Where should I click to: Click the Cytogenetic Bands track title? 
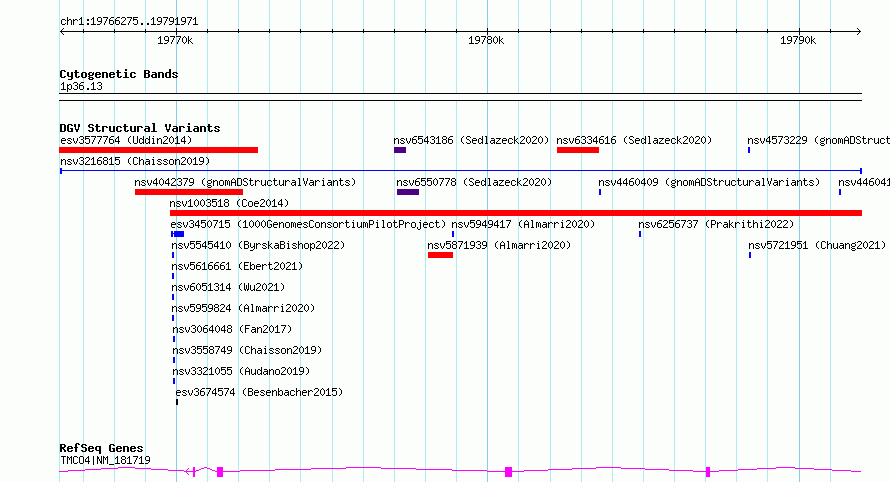pyautogui.click(x=119, y=74)
